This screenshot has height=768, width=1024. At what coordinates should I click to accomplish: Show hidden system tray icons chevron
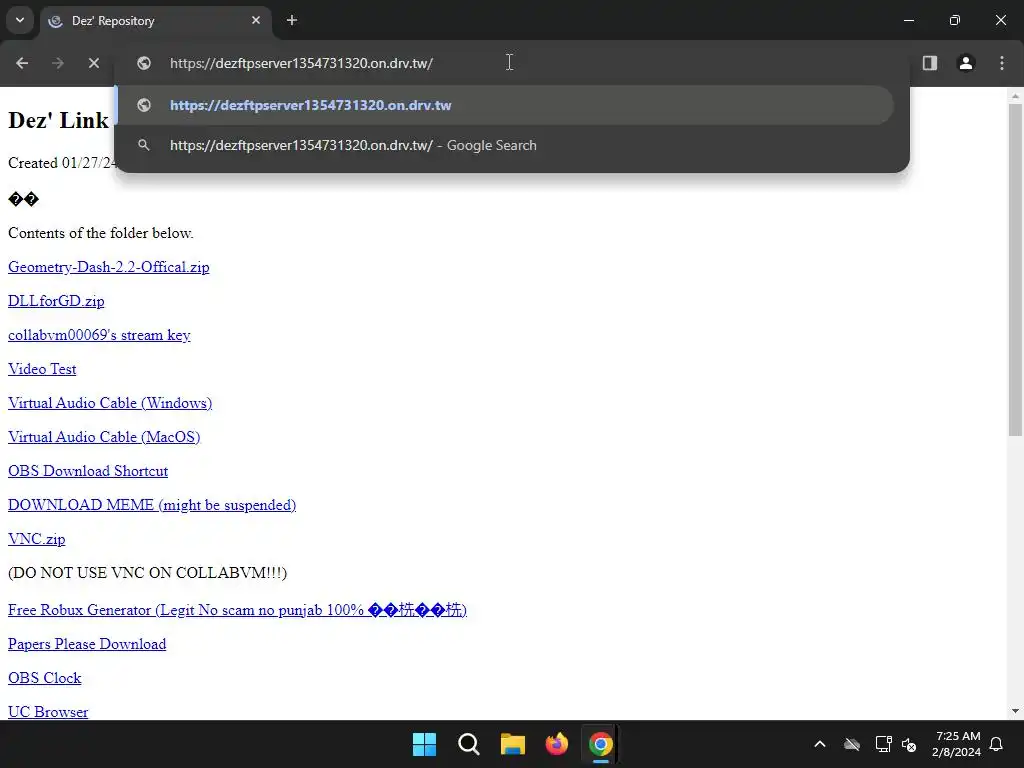(x=820, y=744)
